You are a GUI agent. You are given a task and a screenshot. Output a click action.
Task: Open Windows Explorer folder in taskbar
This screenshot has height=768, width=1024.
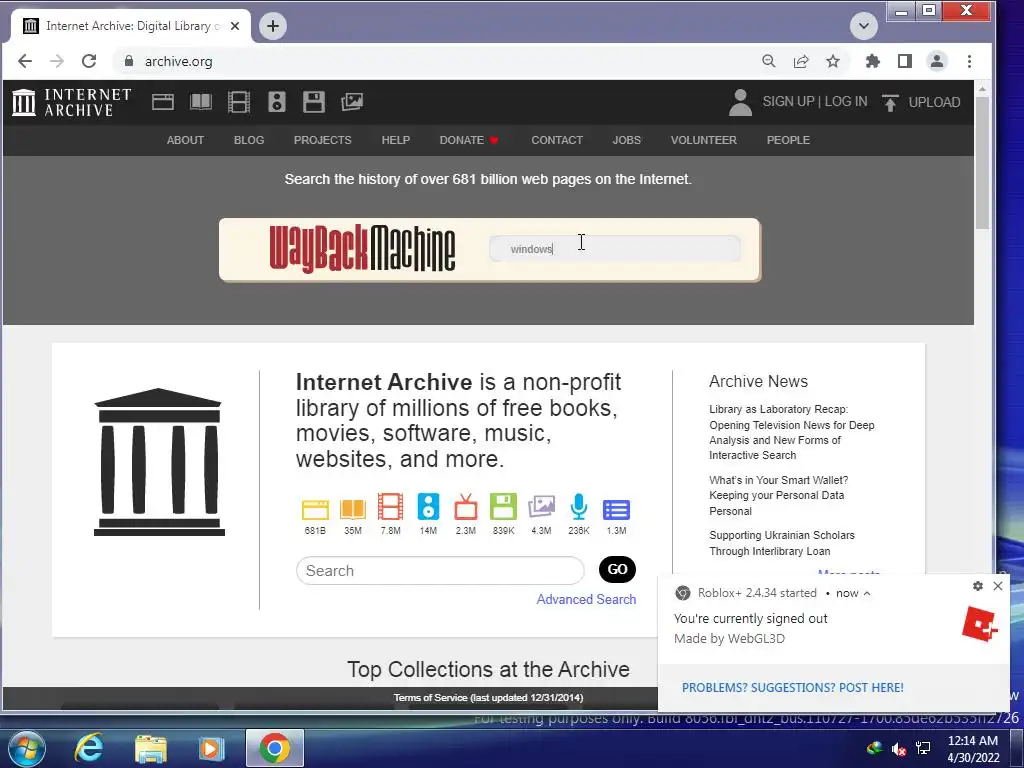[151, 748]
